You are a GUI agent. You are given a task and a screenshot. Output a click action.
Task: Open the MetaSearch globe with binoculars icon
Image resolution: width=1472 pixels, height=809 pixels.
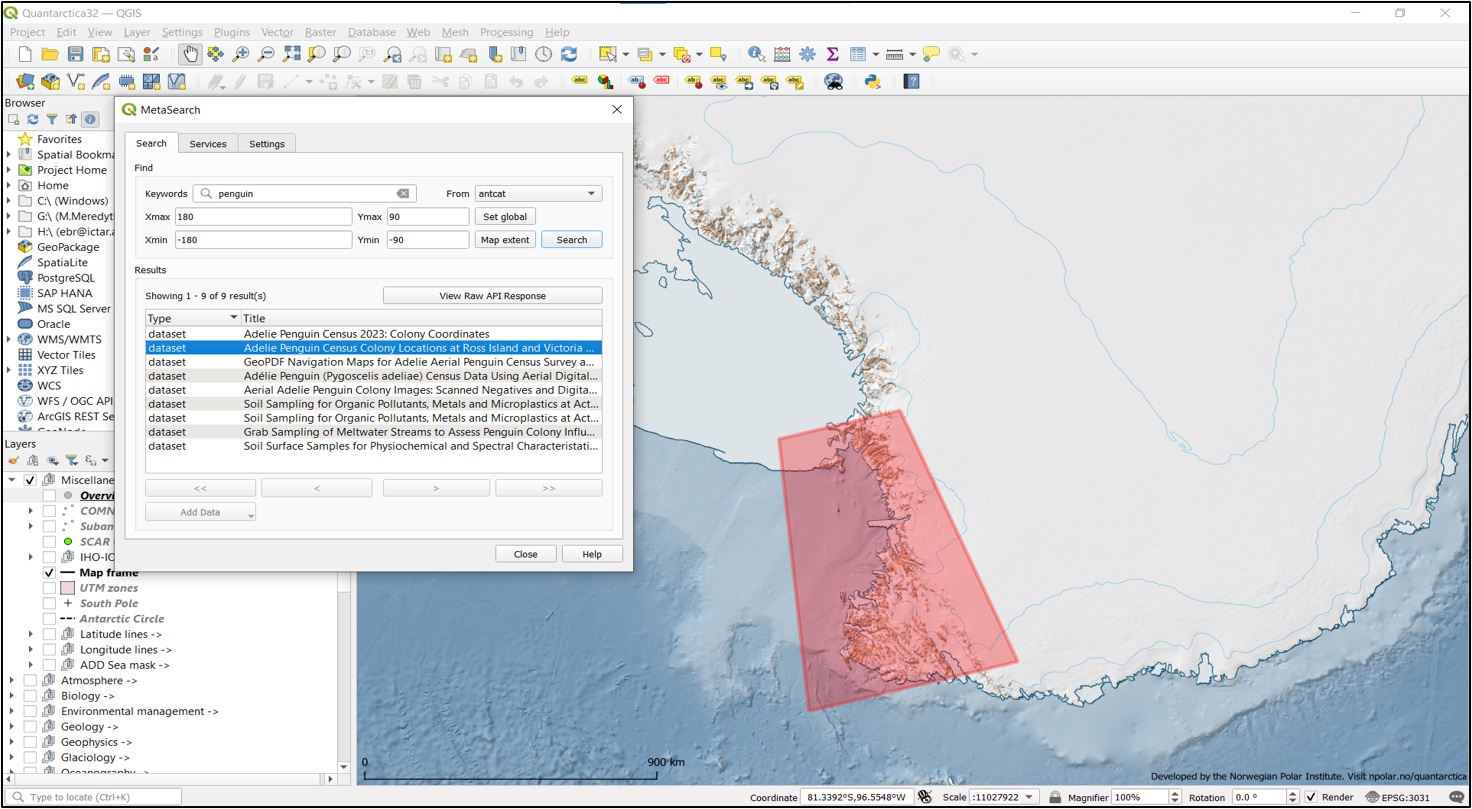click(833, 81)
